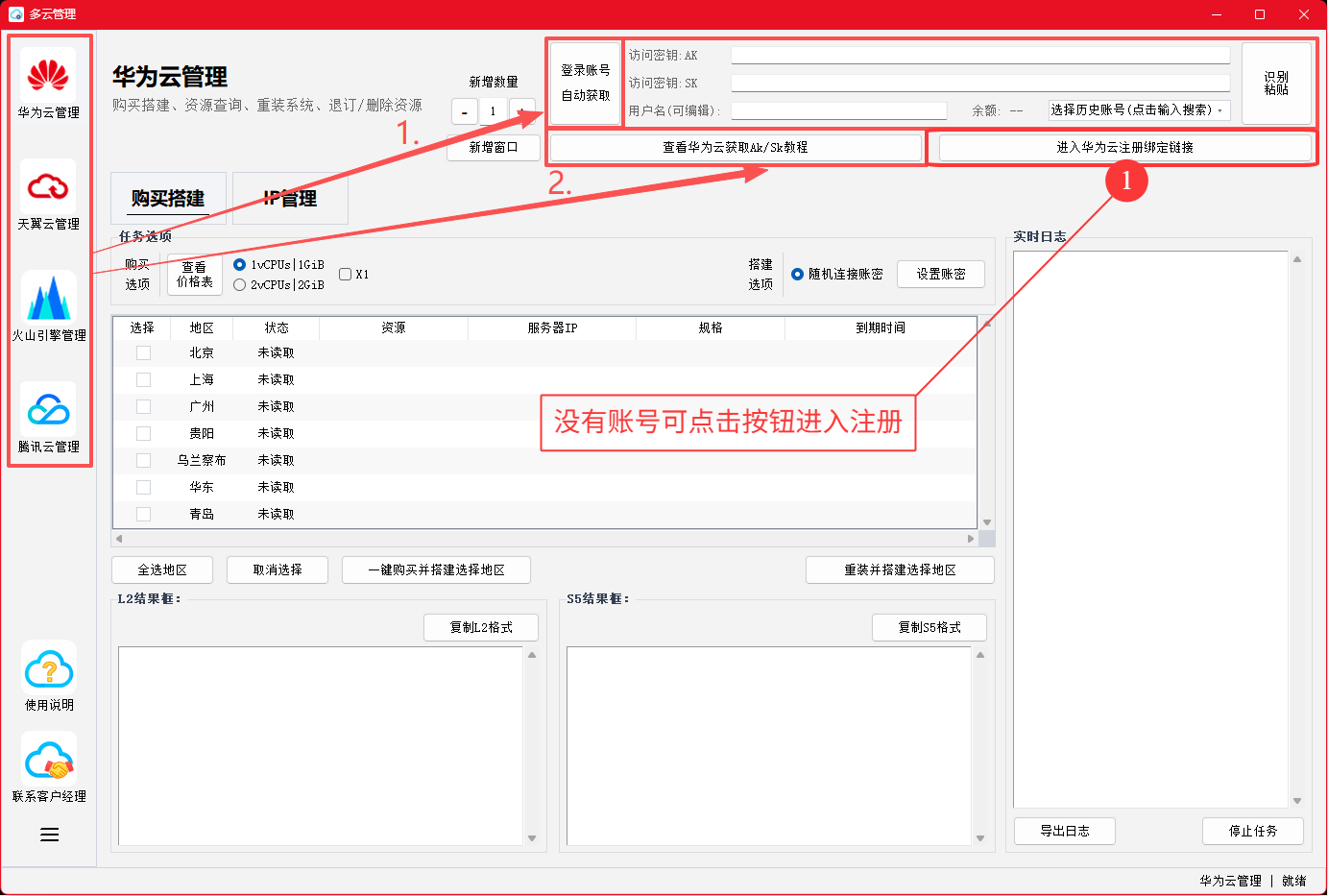Focus the 访问密钥: AK input field
This screenshot has width=1328, height=896.
[980, 56]
